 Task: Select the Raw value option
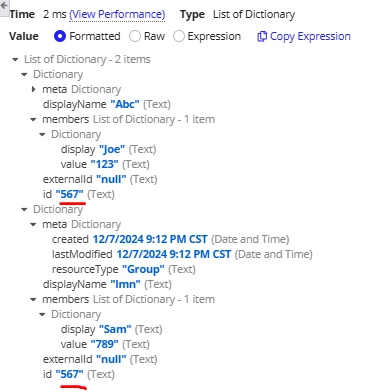[x=135, y=36]
